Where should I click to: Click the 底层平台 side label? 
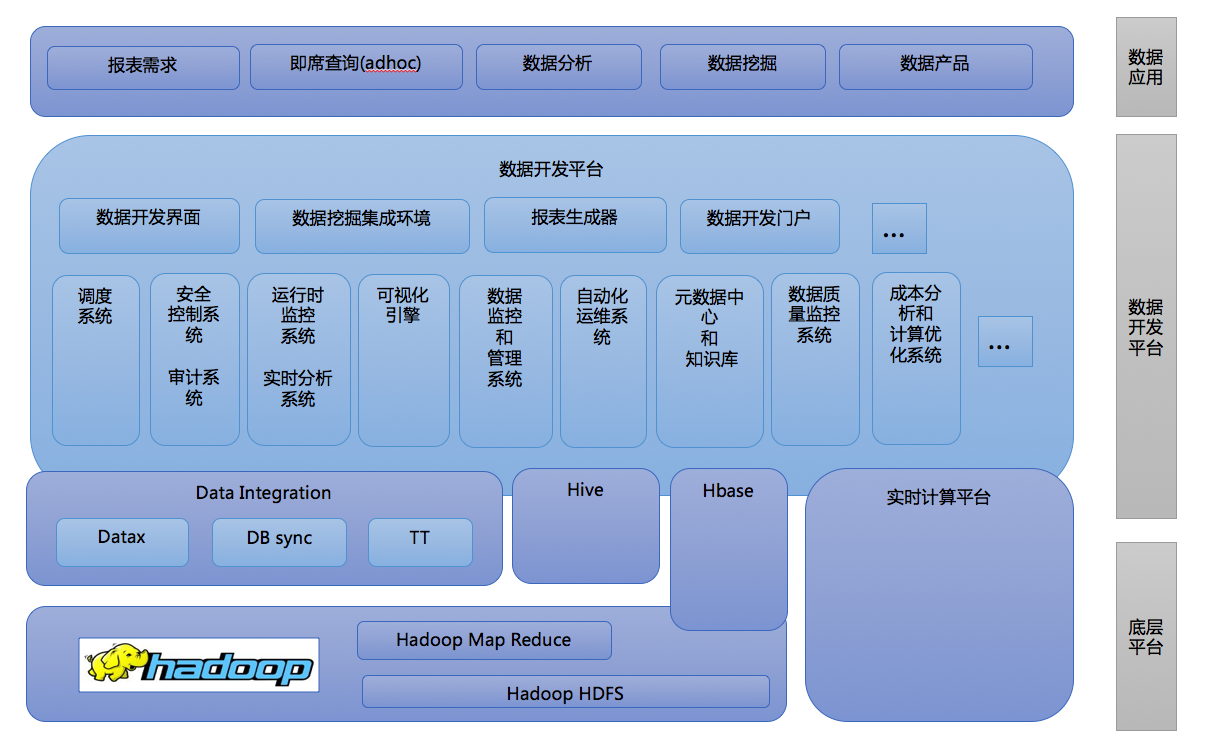[1146, 636]
